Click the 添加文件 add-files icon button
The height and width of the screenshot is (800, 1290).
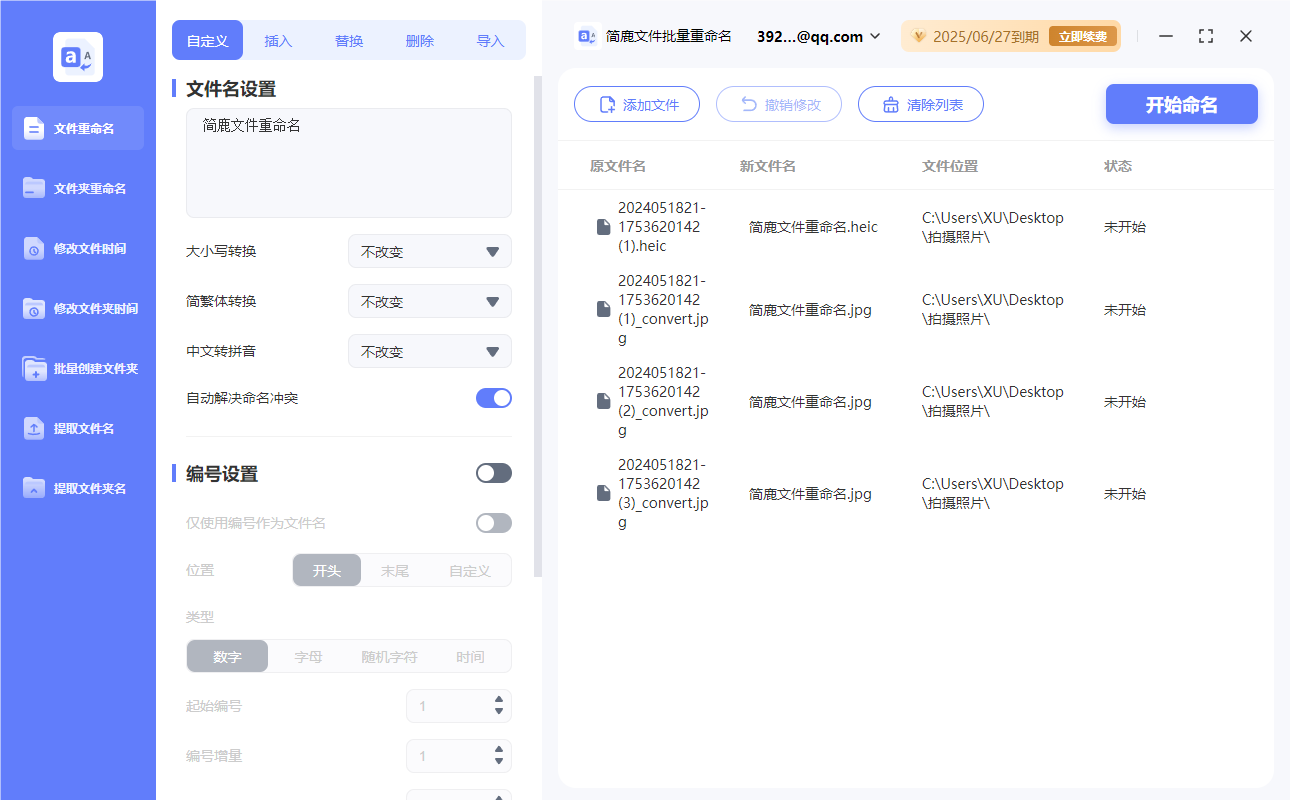coord(607,104)
